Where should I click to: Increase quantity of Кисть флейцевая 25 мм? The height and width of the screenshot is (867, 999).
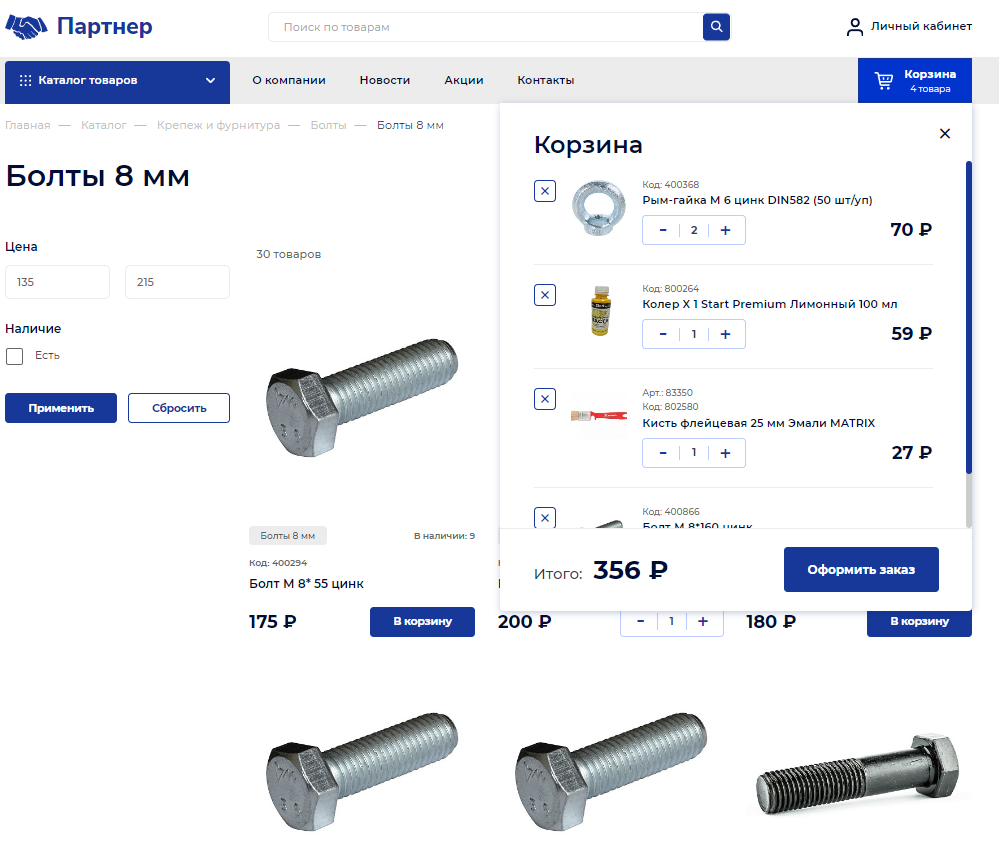(x=726, y=453)
